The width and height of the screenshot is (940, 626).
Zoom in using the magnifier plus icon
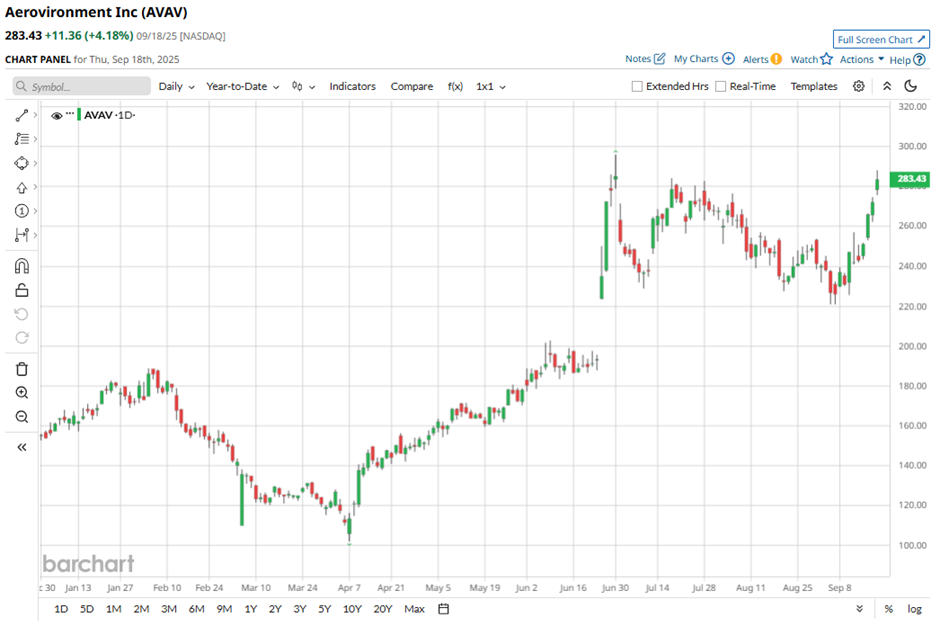(x=21, y=393)
